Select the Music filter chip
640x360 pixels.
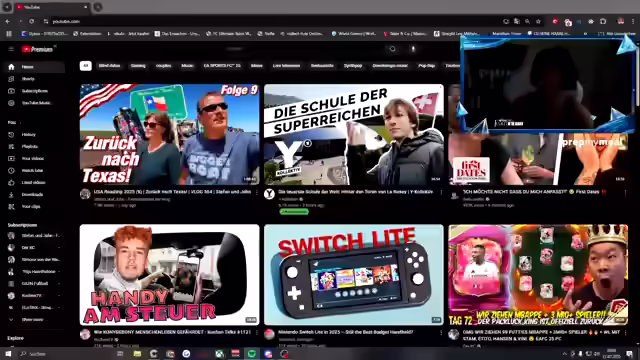coord(187,66)
